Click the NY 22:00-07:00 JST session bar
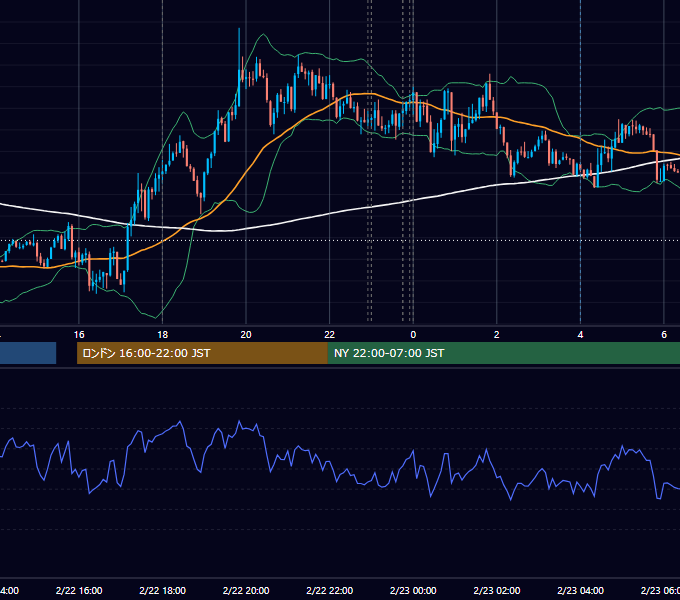The image size is (680, 600). click(x=503, y=353)
